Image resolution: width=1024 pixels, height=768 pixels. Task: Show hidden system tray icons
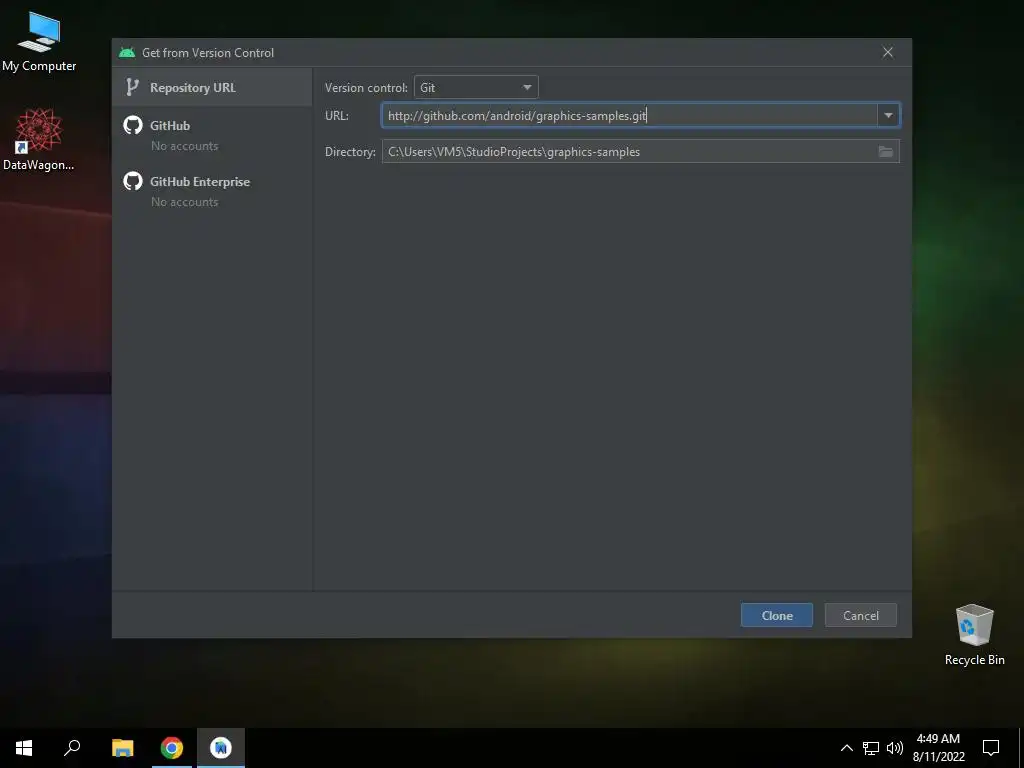click(x=846, y=748)
